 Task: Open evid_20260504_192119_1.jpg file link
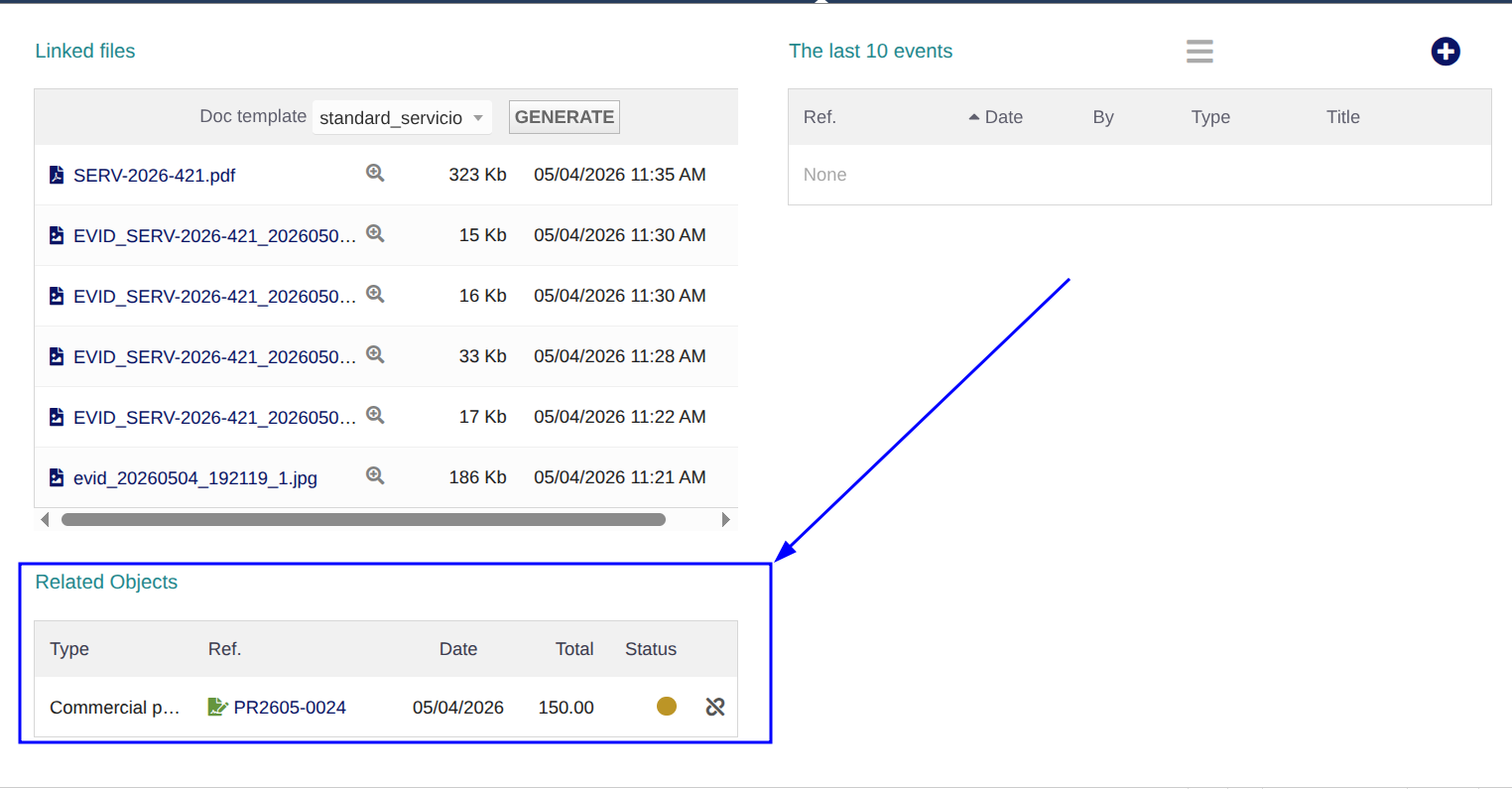pos(195,478)
